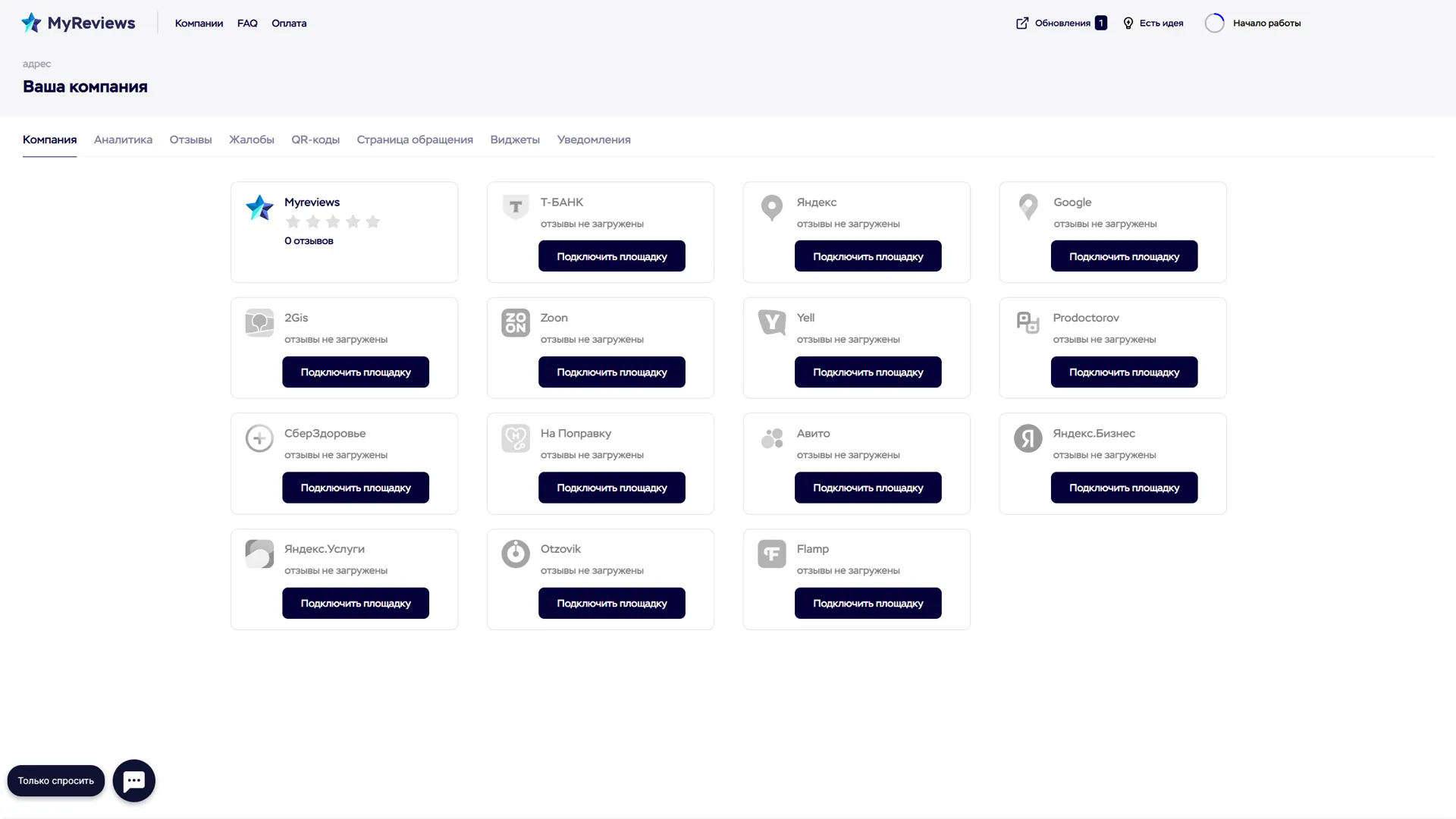The height and width of the screenshot is (819, 1456).
Task: Open the chat bubble widget icon
Action: point(134,780)
